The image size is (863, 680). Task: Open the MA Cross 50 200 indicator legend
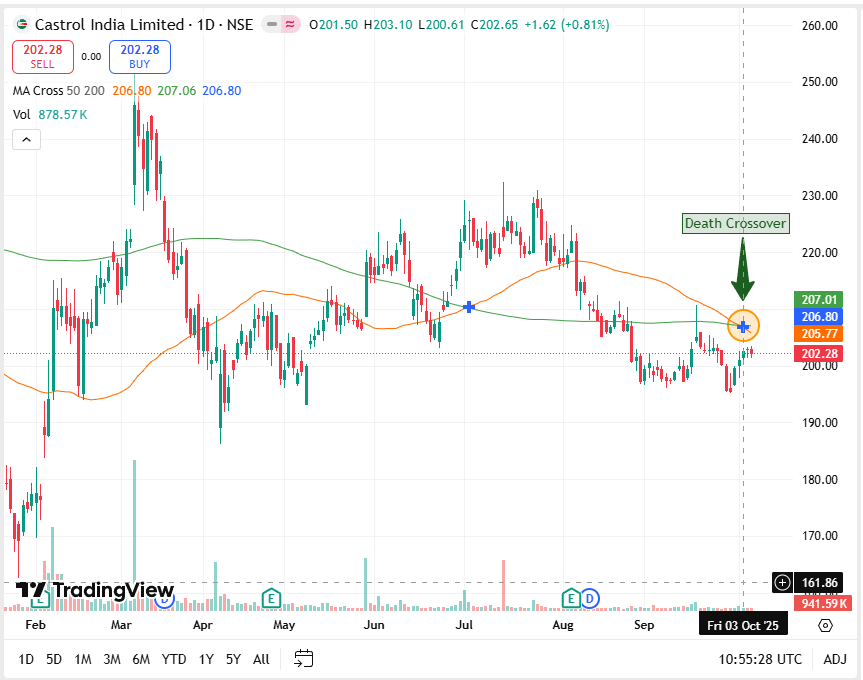[55, 91]
